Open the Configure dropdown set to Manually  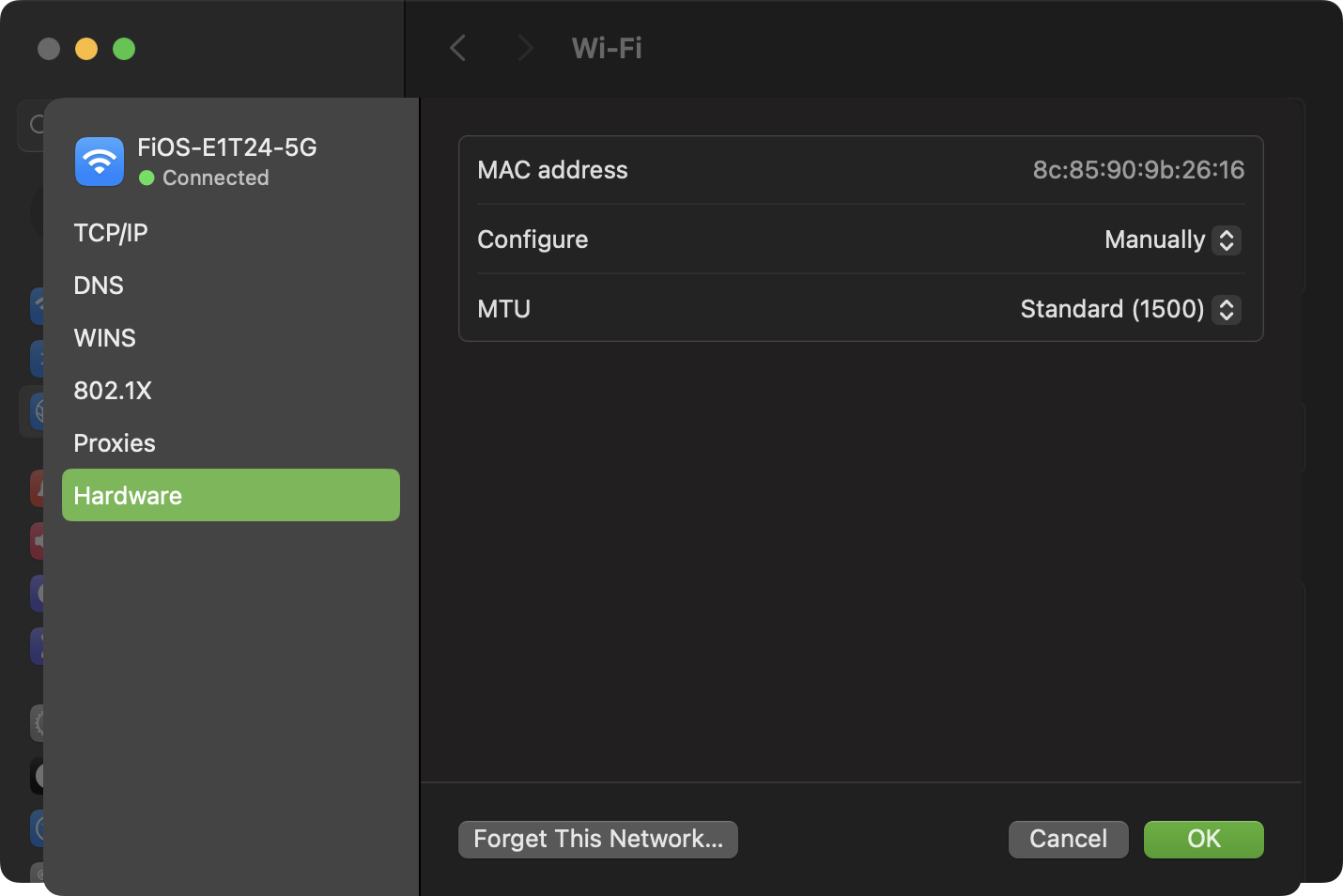point(1172,240)
